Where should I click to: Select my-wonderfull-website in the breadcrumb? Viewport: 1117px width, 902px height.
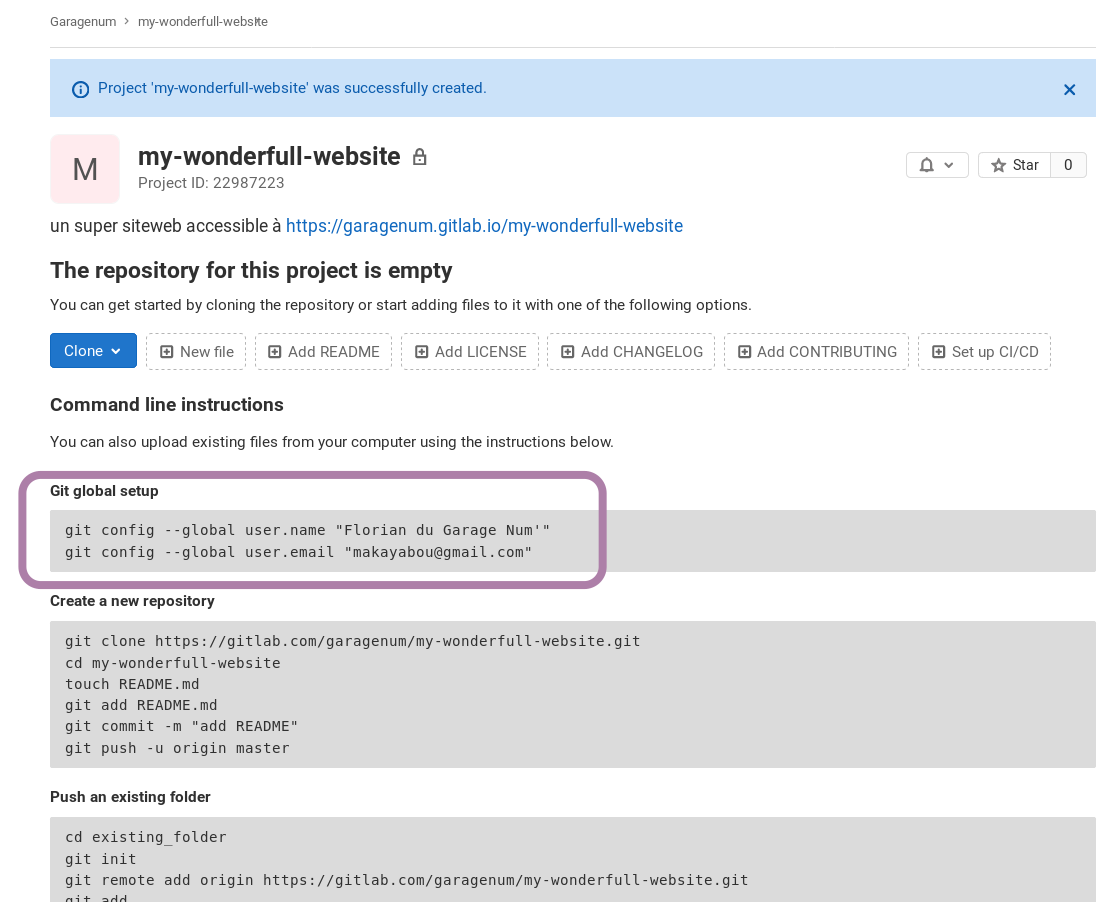(202, 21)
